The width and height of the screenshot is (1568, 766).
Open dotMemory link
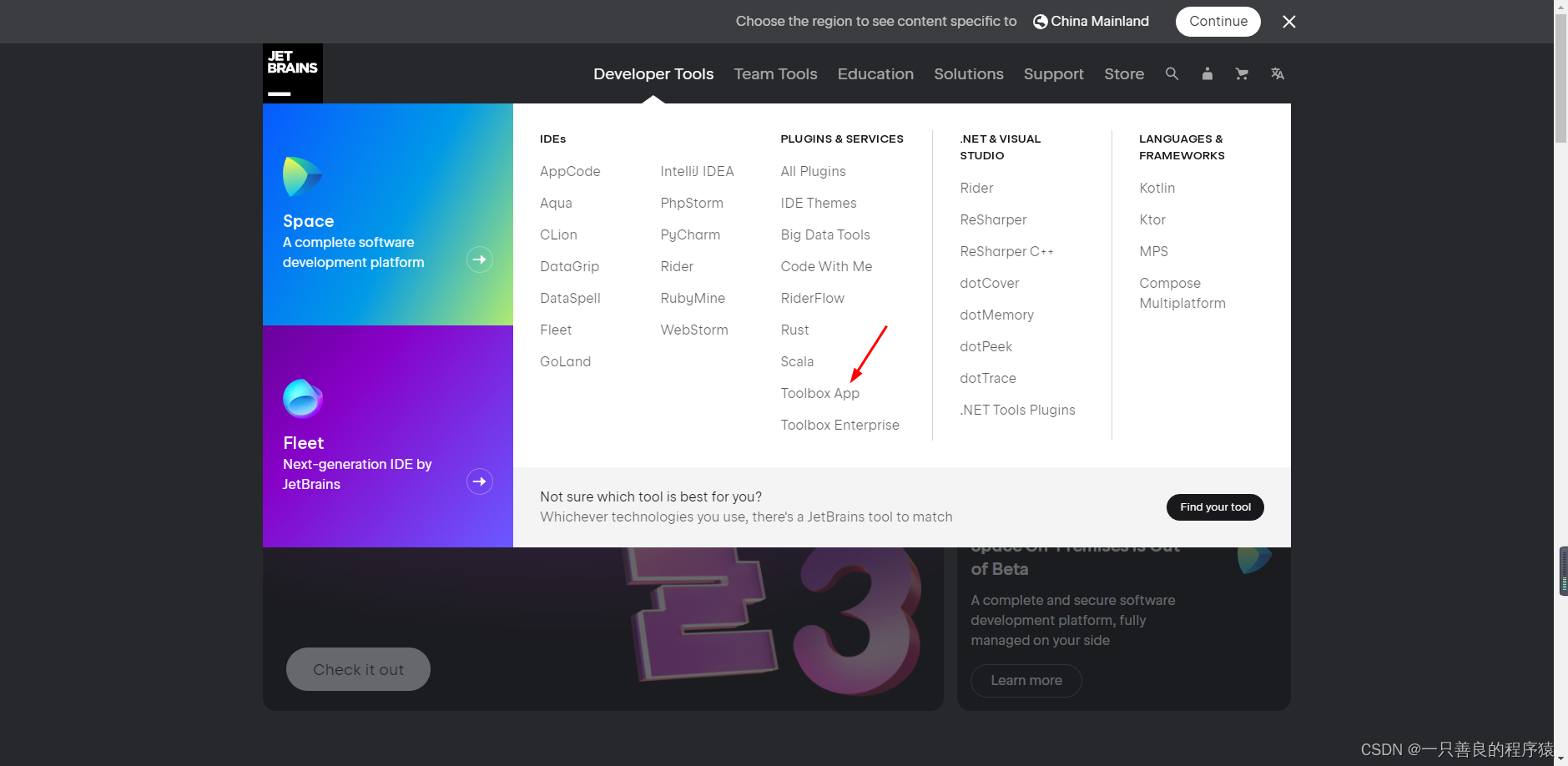tap(996, 315)
